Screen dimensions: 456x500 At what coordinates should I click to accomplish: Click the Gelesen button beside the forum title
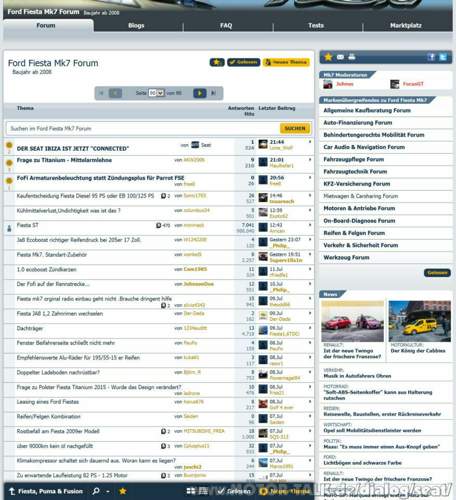pyautogui.click(x=244, y=62)
